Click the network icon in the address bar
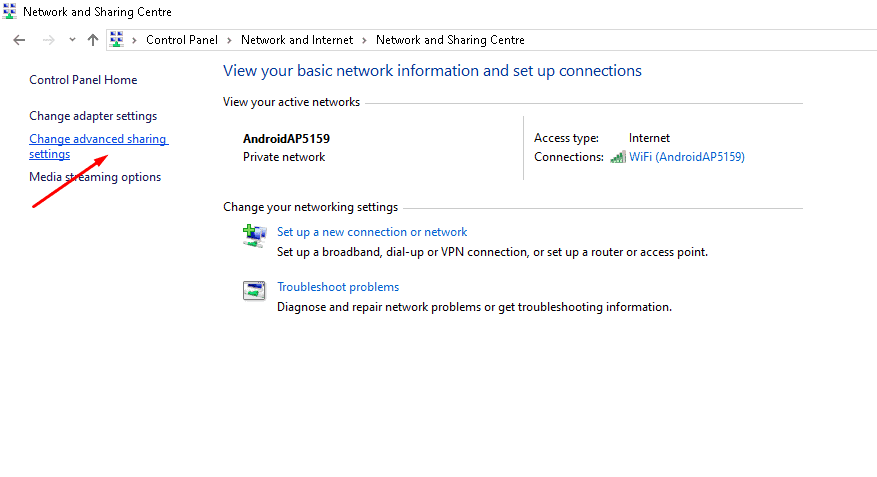 tap(116, 40)
